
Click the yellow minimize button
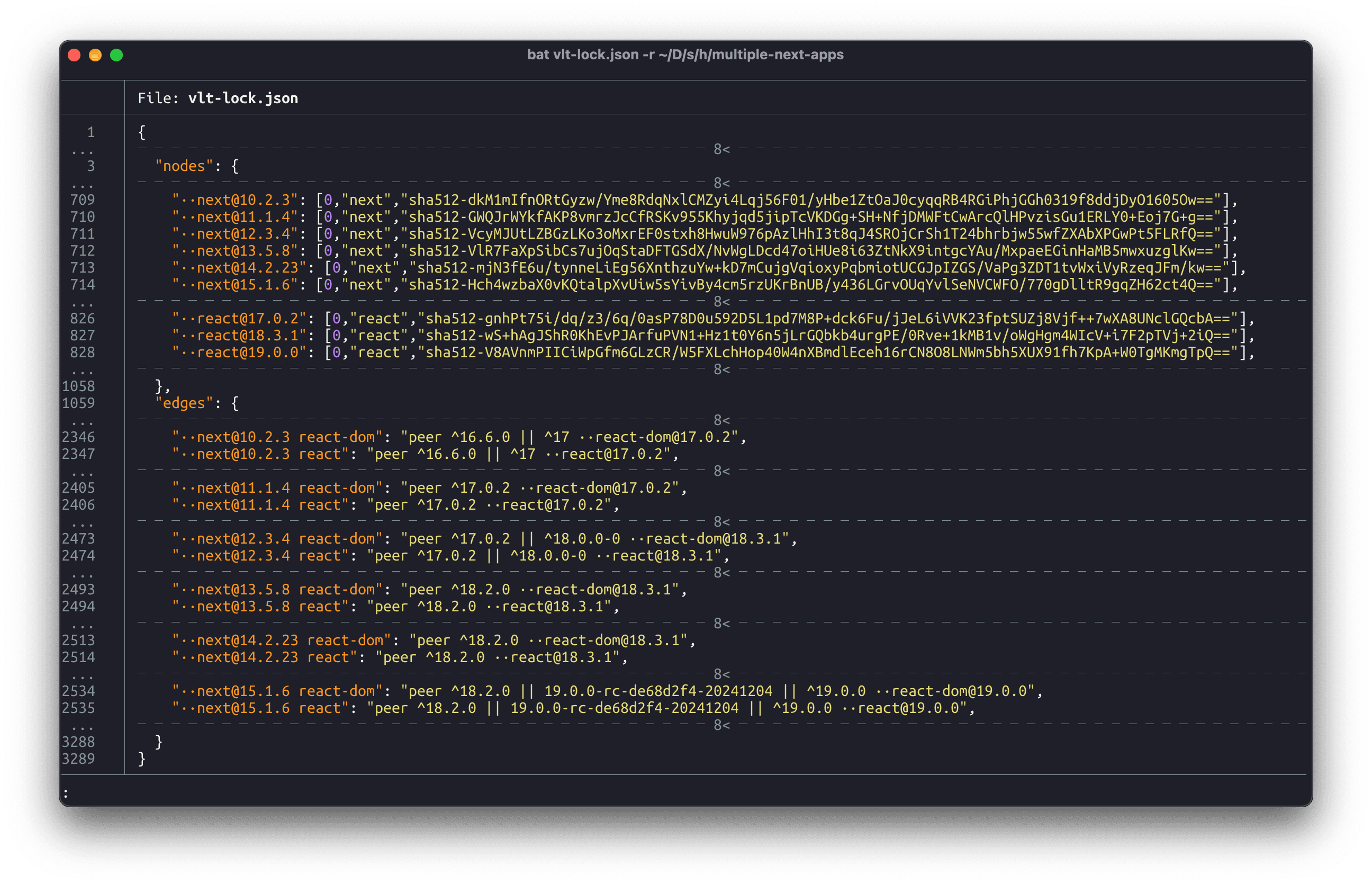95,55
